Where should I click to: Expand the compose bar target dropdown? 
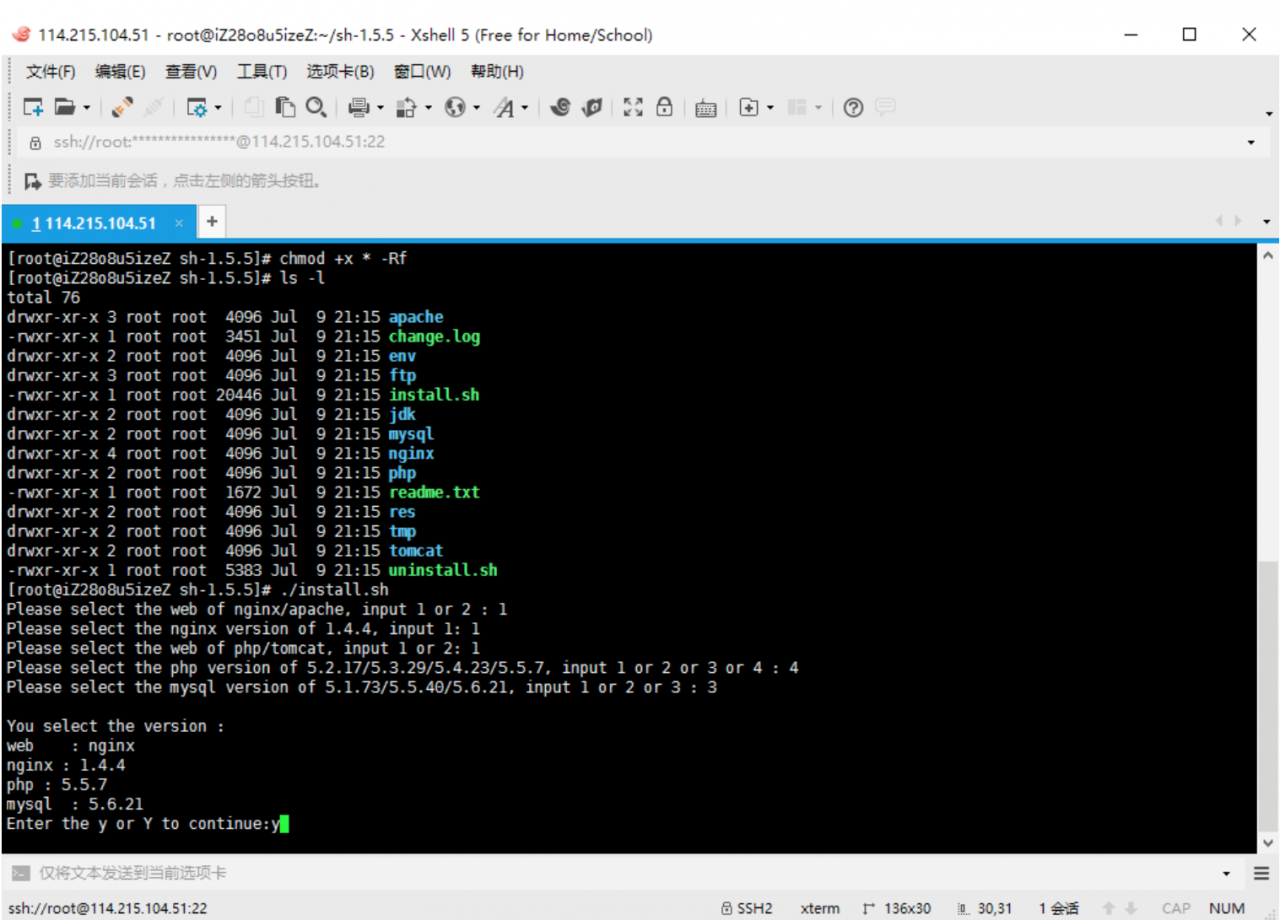[x=1227, y=873]
